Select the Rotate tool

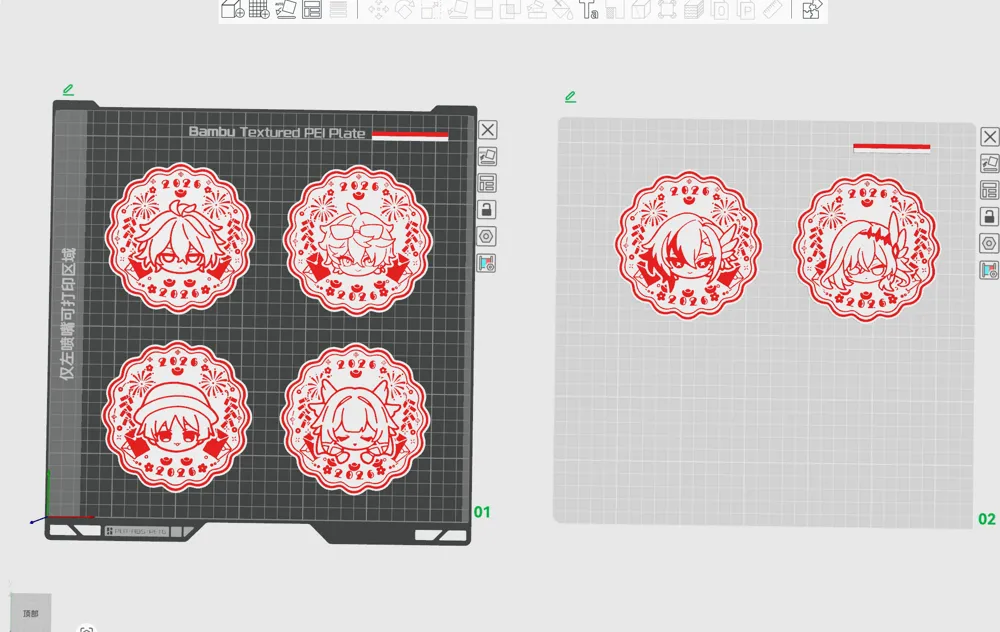[404, 10]
